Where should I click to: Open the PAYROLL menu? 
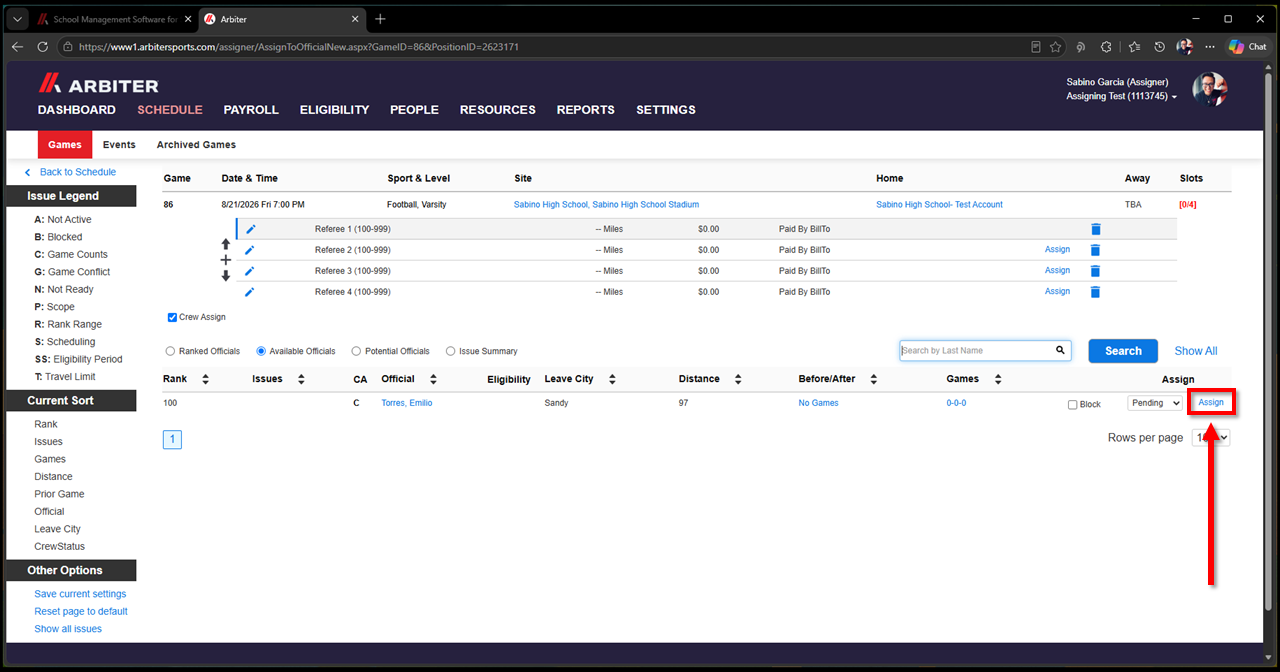(x=251, y=110)
